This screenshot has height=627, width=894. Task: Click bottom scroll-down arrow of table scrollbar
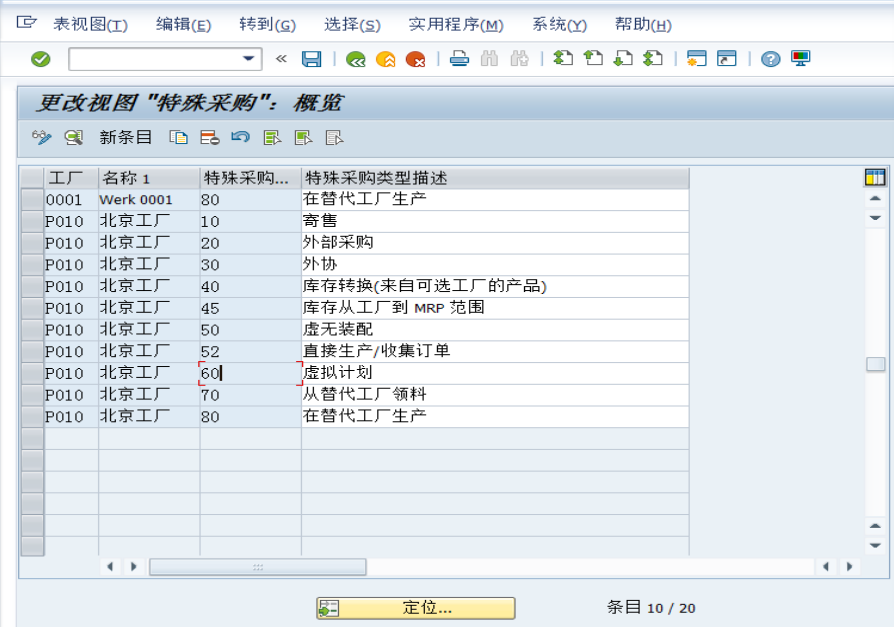click(x=875, y=545)
